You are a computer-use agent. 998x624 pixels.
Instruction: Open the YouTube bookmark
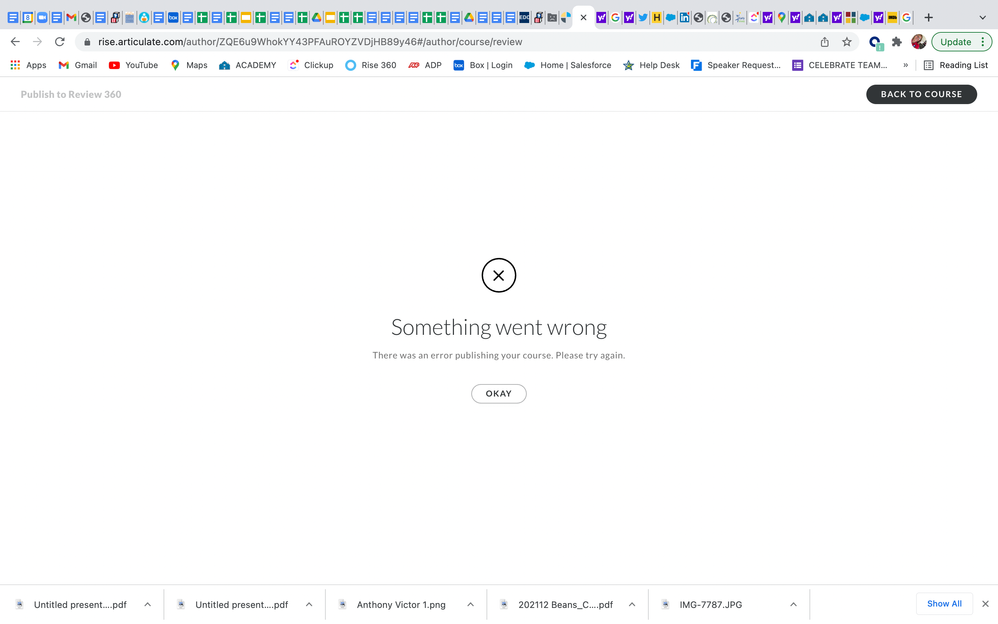(133, 65)
